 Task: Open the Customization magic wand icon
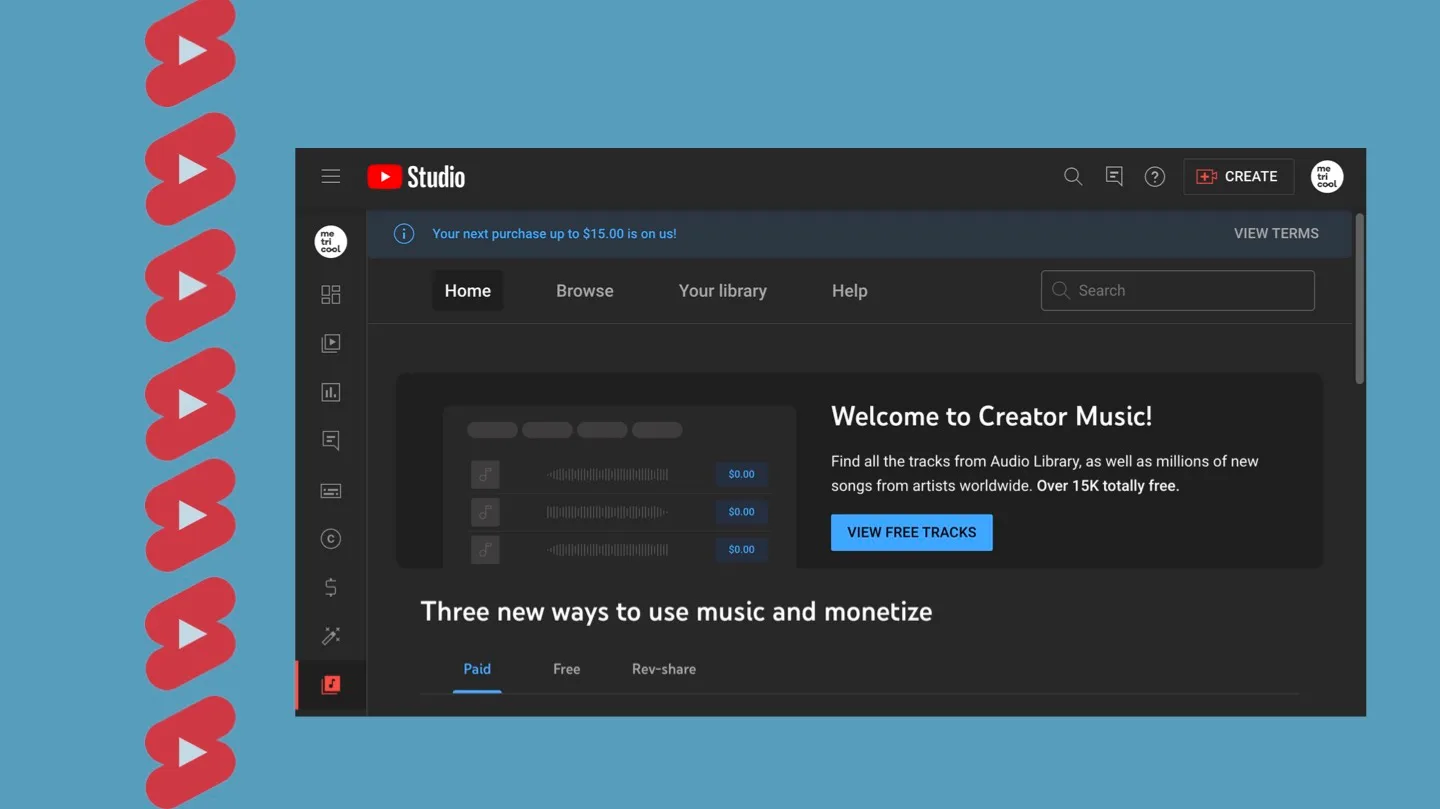tap(331, 636)
